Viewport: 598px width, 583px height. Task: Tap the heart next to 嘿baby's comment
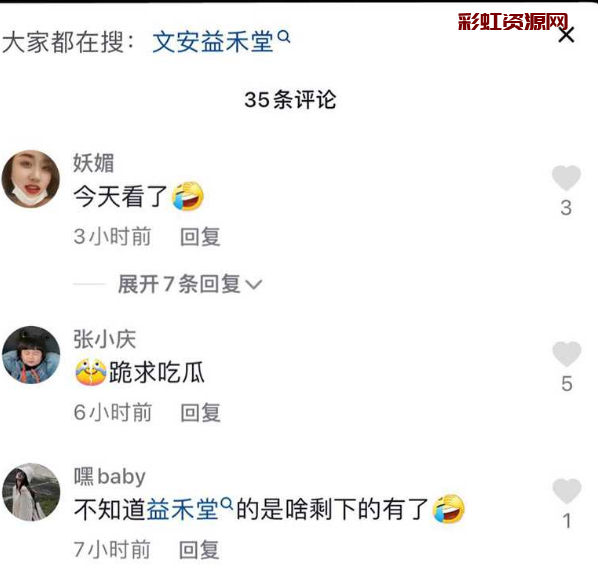click(x=567, y=491)
